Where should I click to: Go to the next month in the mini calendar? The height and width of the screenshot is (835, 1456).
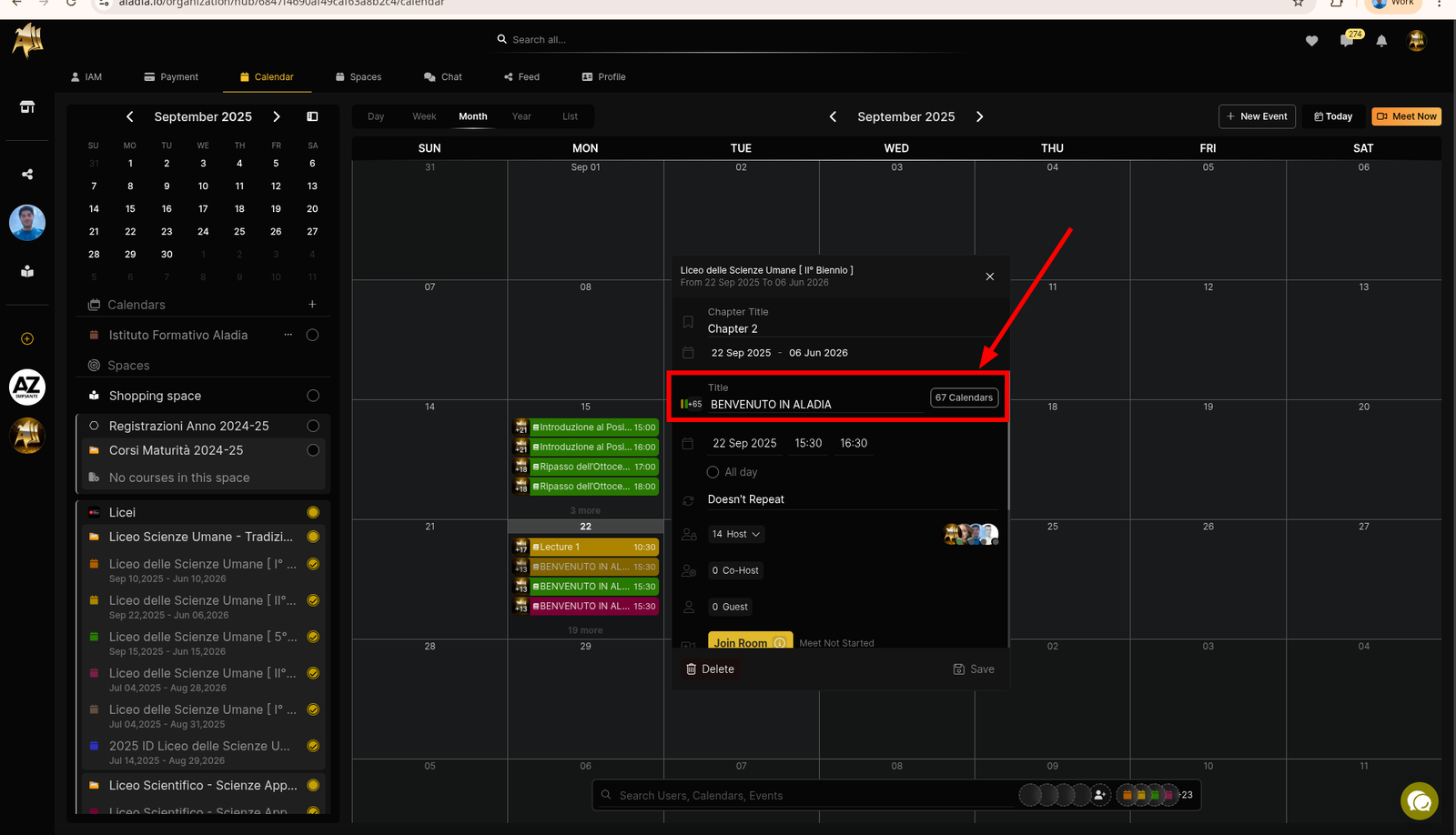[x=277, y=116]
